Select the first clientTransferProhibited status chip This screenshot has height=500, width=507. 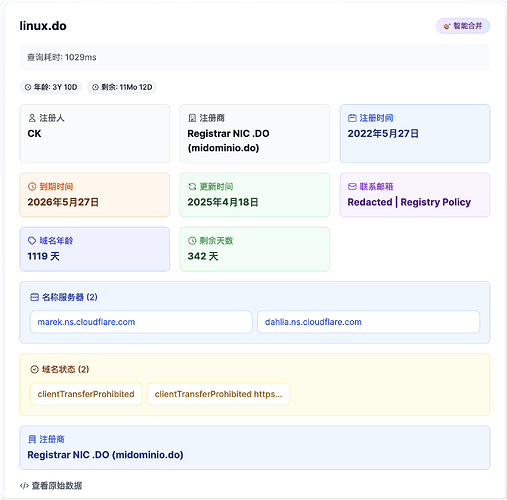[x=86, y=394]
